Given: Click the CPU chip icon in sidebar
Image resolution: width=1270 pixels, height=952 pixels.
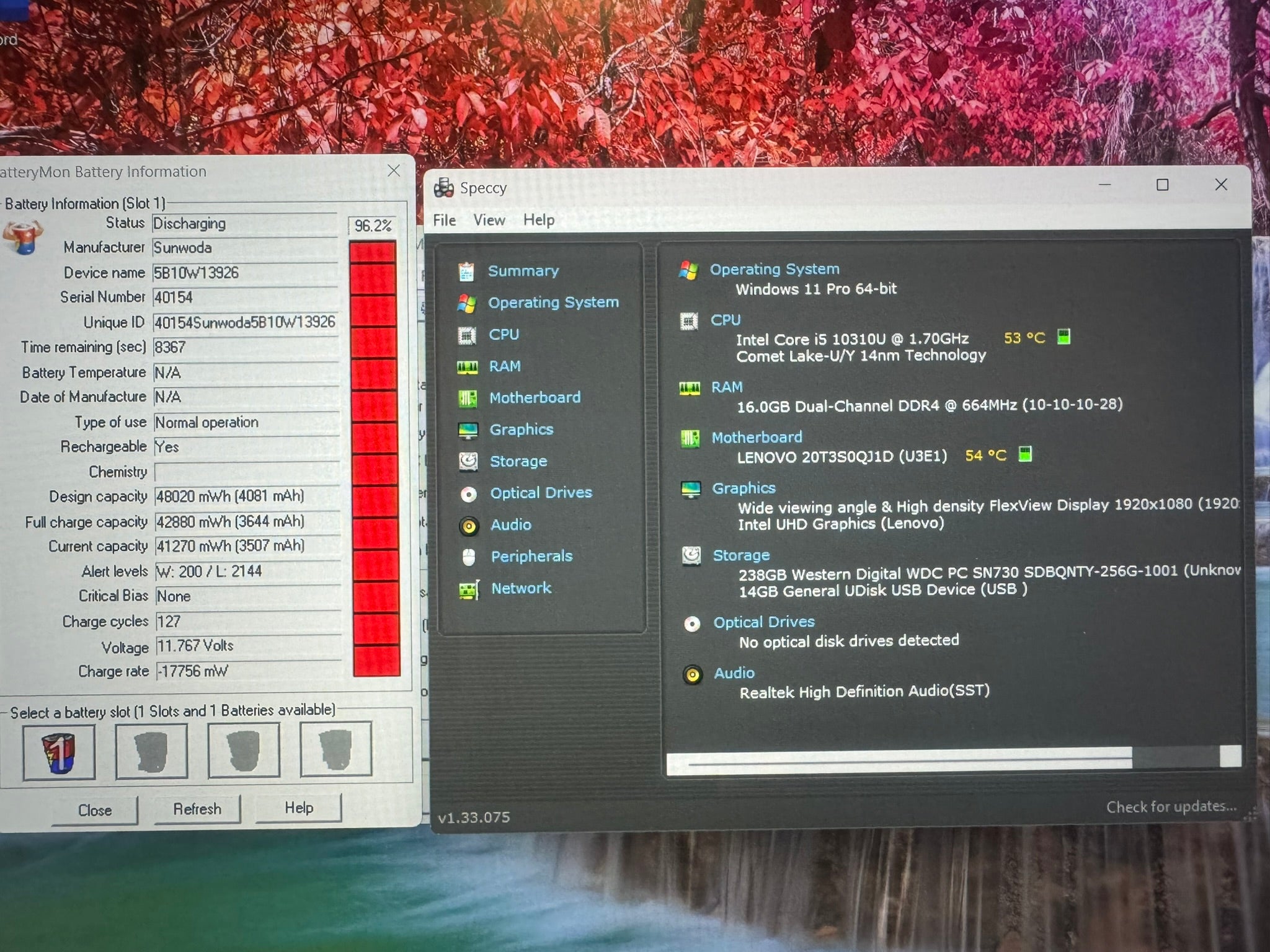Looking at the screenshot, I should (466, 335).
